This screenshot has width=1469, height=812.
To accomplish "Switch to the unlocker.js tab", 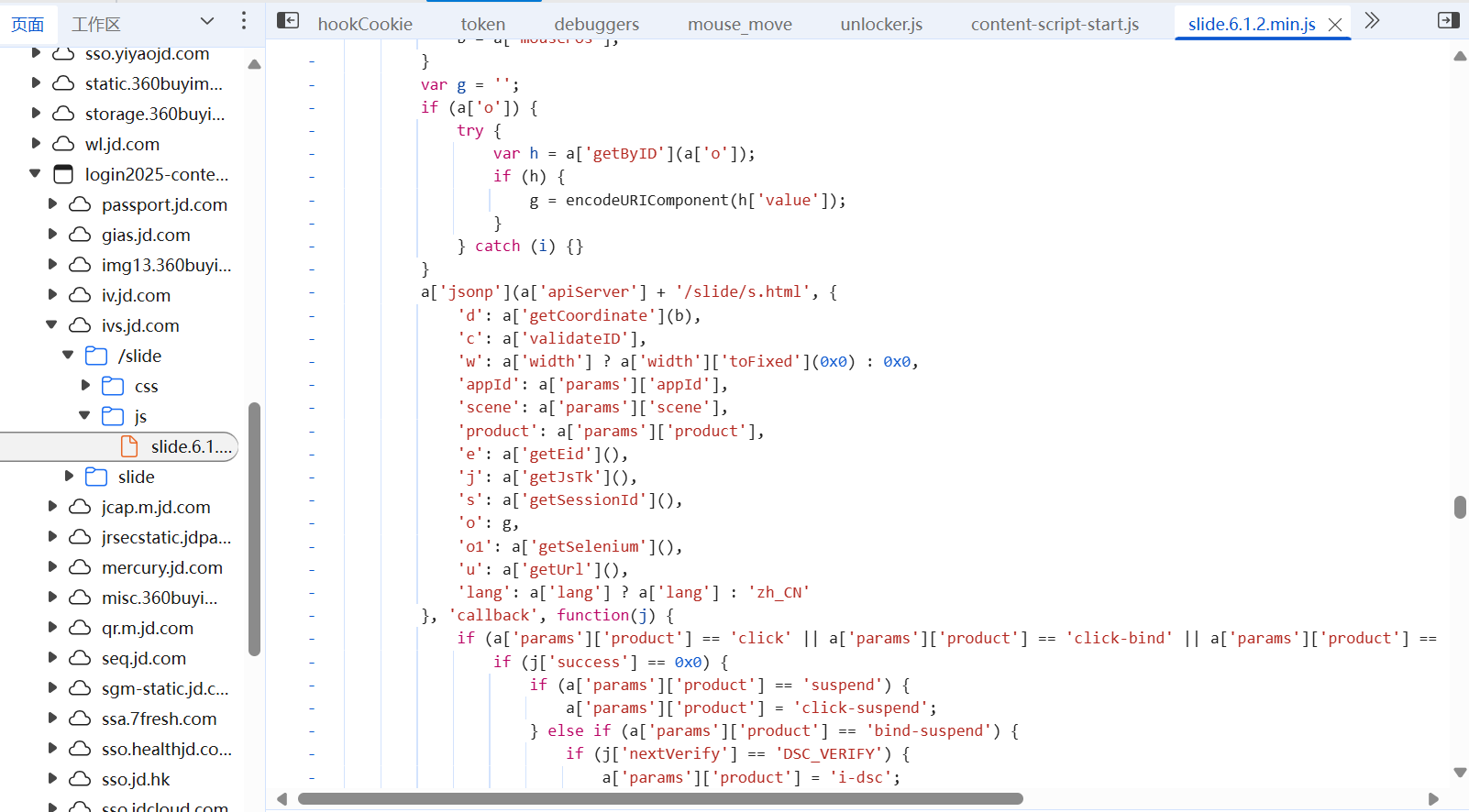I will pyautogui.click(x=881, y=25).
